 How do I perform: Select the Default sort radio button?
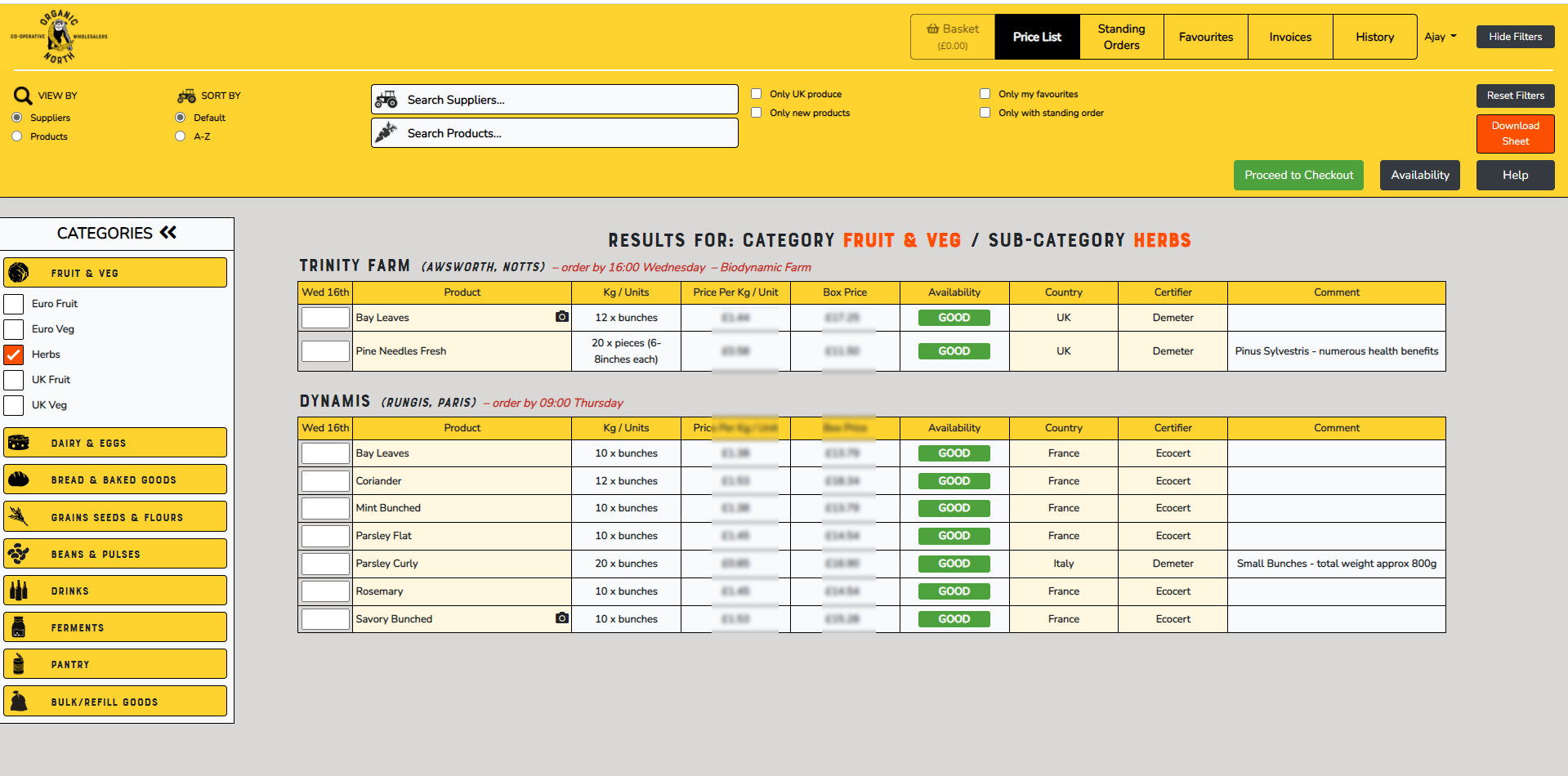(x=181, y=118)
